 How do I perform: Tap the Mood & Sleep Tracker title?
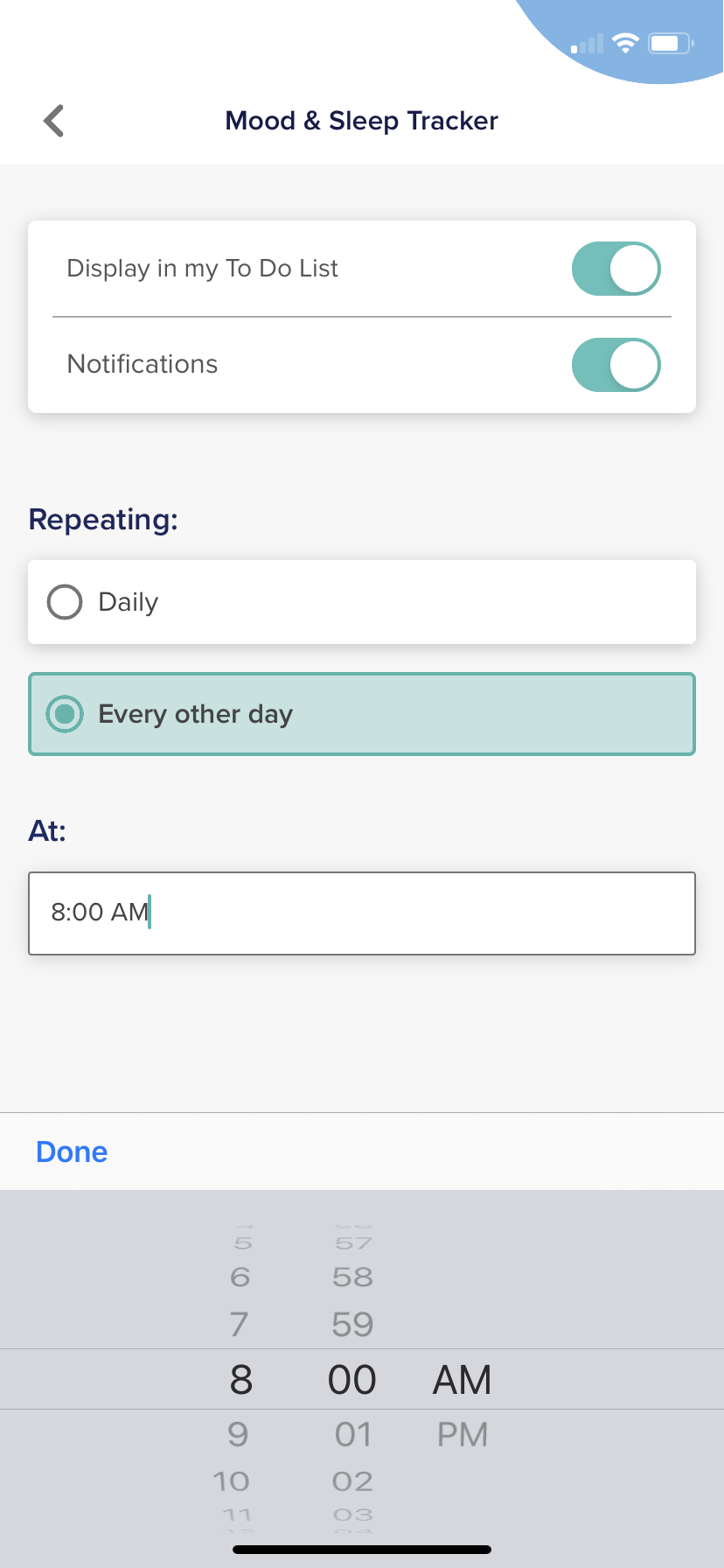point(362,121)
